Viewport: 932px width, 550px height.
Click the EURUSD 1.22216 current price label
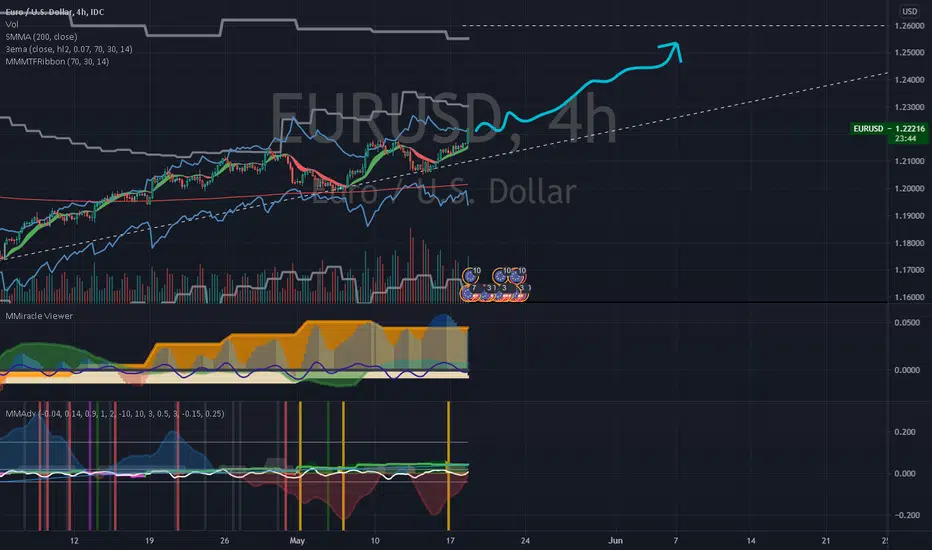[889, 128]
